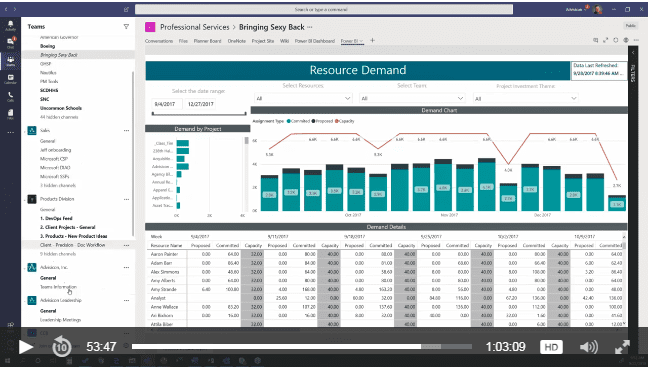This screenshot has height=367, width=648.
Task: Click the start date field 9/4/2017
Action: tap(167, 104)
